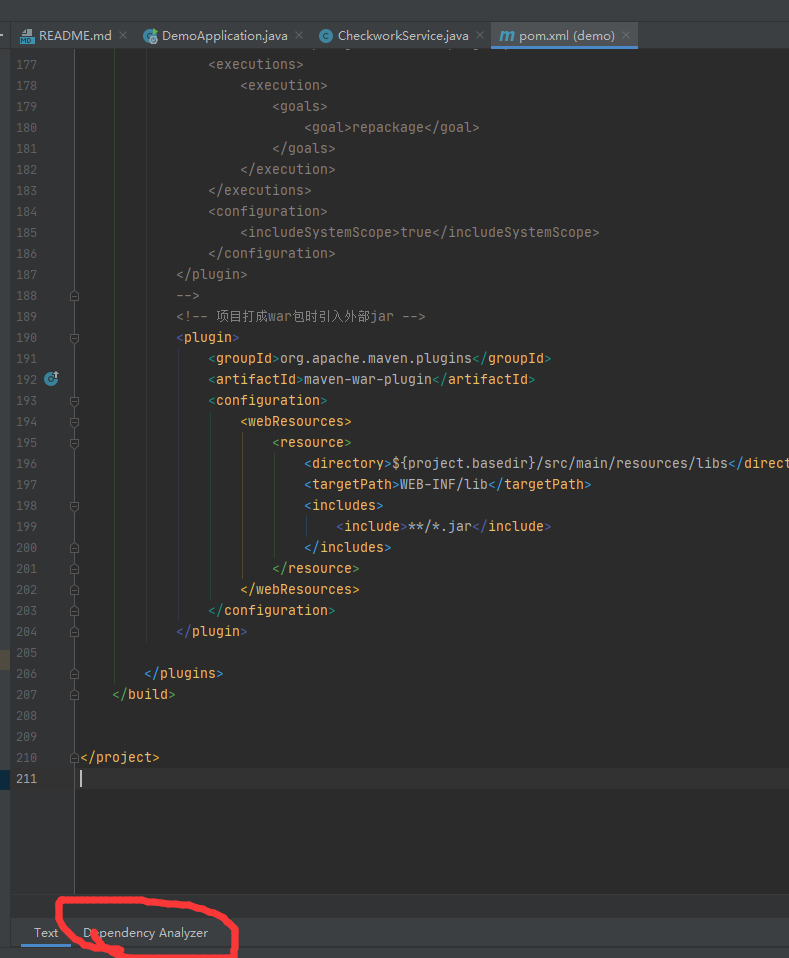Viewport: 789px width, 958px height.
Task: Click the repackage goal text
Action: tap(388, 128)
